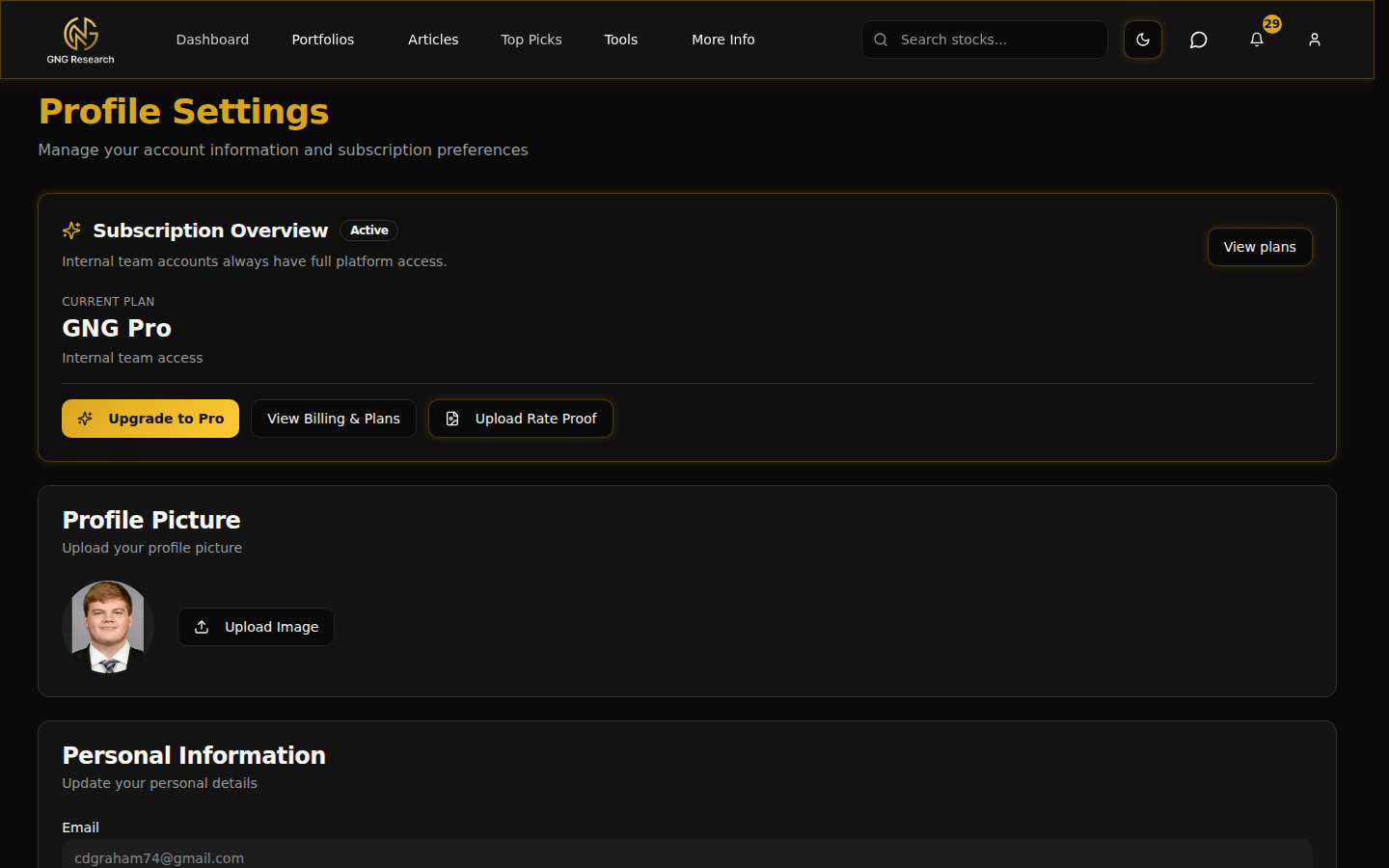The height and width of the screenshot is (868, 1389).
Task: Open the Top Picks menu
Action: (x=531, y=40)
